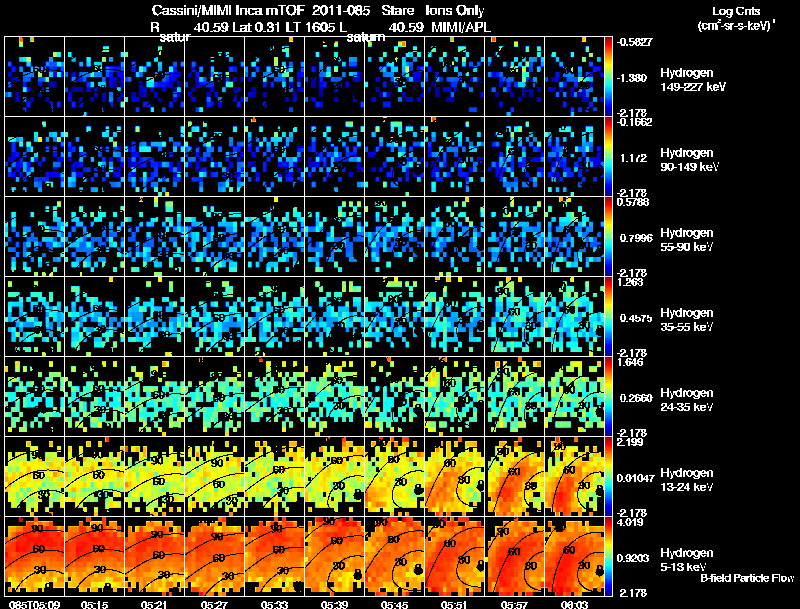
Task: Open the 5-13 keV panel in the 085T05:09 column
Action: [x=34, y=557]
